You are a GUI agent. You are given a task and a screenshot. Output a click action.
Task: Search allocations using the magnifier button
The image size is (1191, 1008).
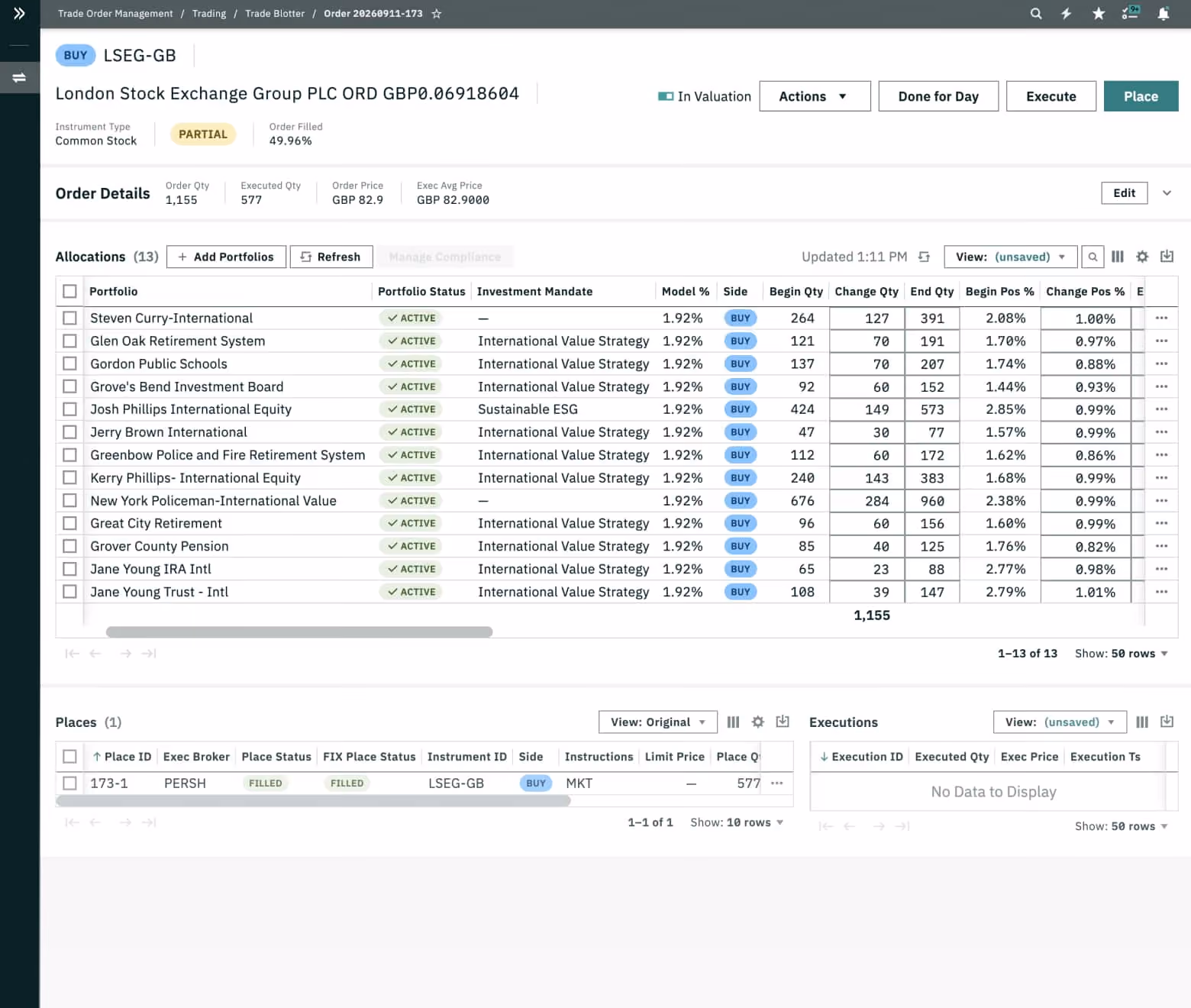coord(1093,257)
